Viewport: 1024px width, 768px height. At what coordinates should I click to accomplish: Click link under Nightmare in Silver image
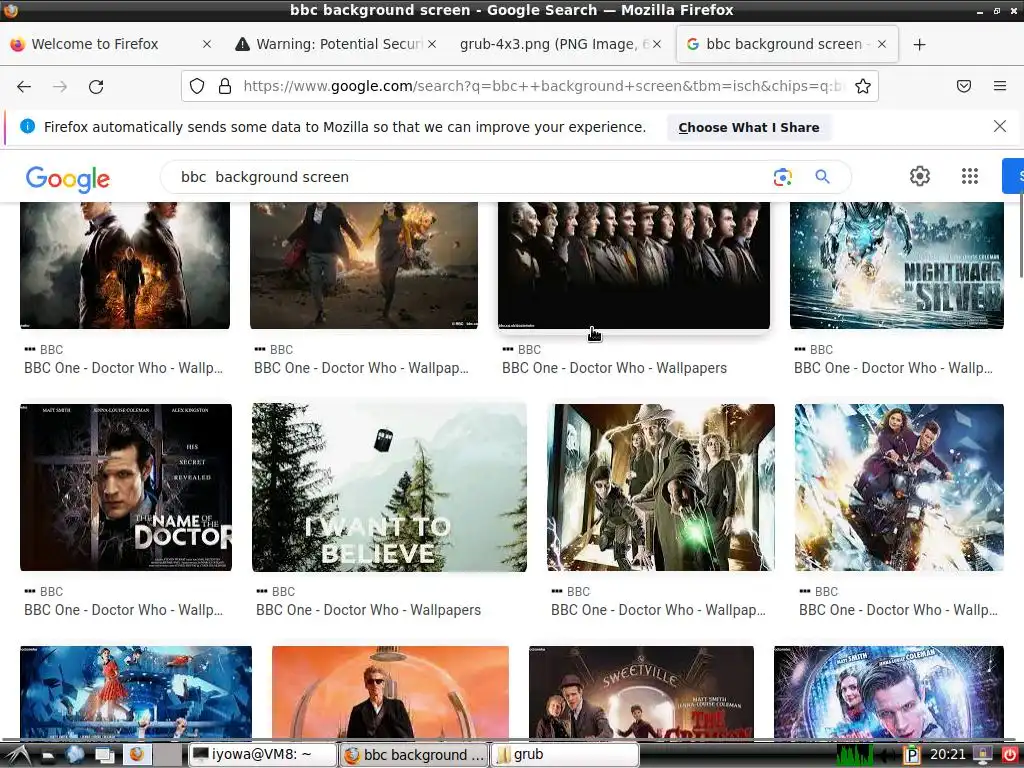(x=893, y=368)
